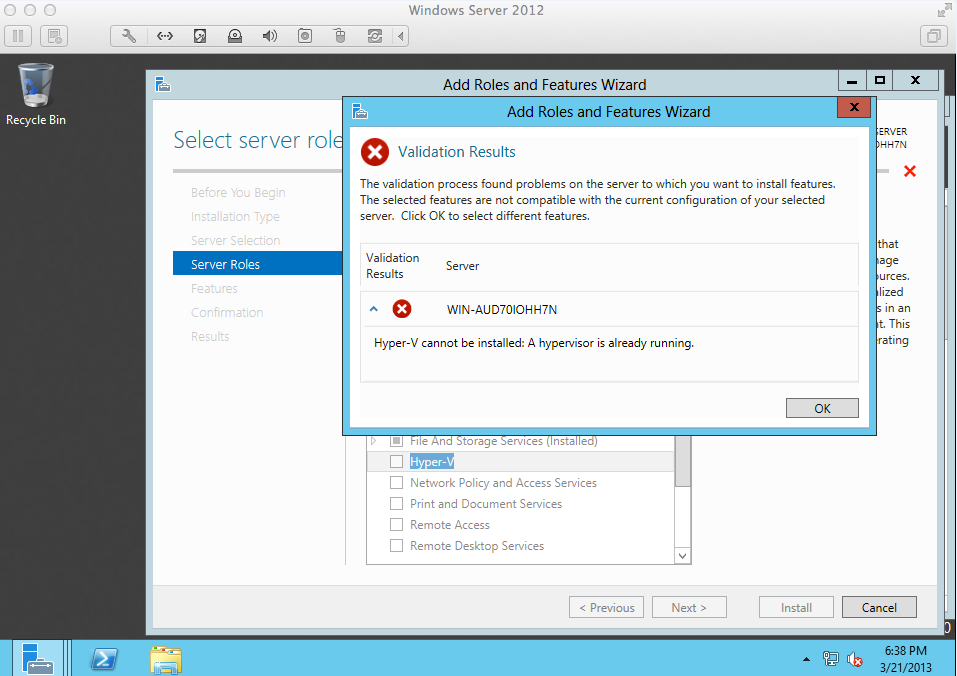Go to Results step
The image size is (957, 676).
[x=210, y=337]
